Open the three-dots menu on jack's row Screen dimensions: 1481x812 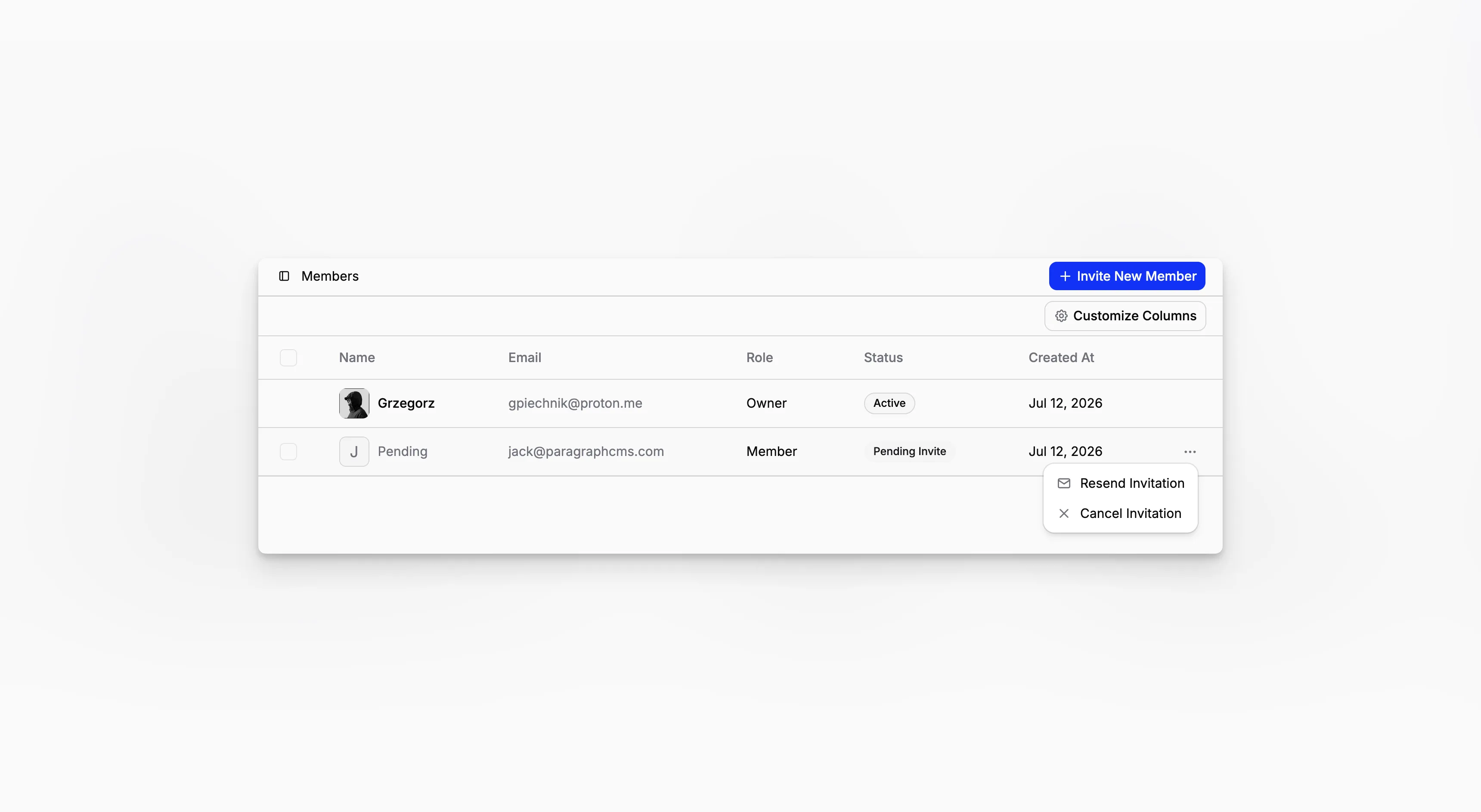1190,452
